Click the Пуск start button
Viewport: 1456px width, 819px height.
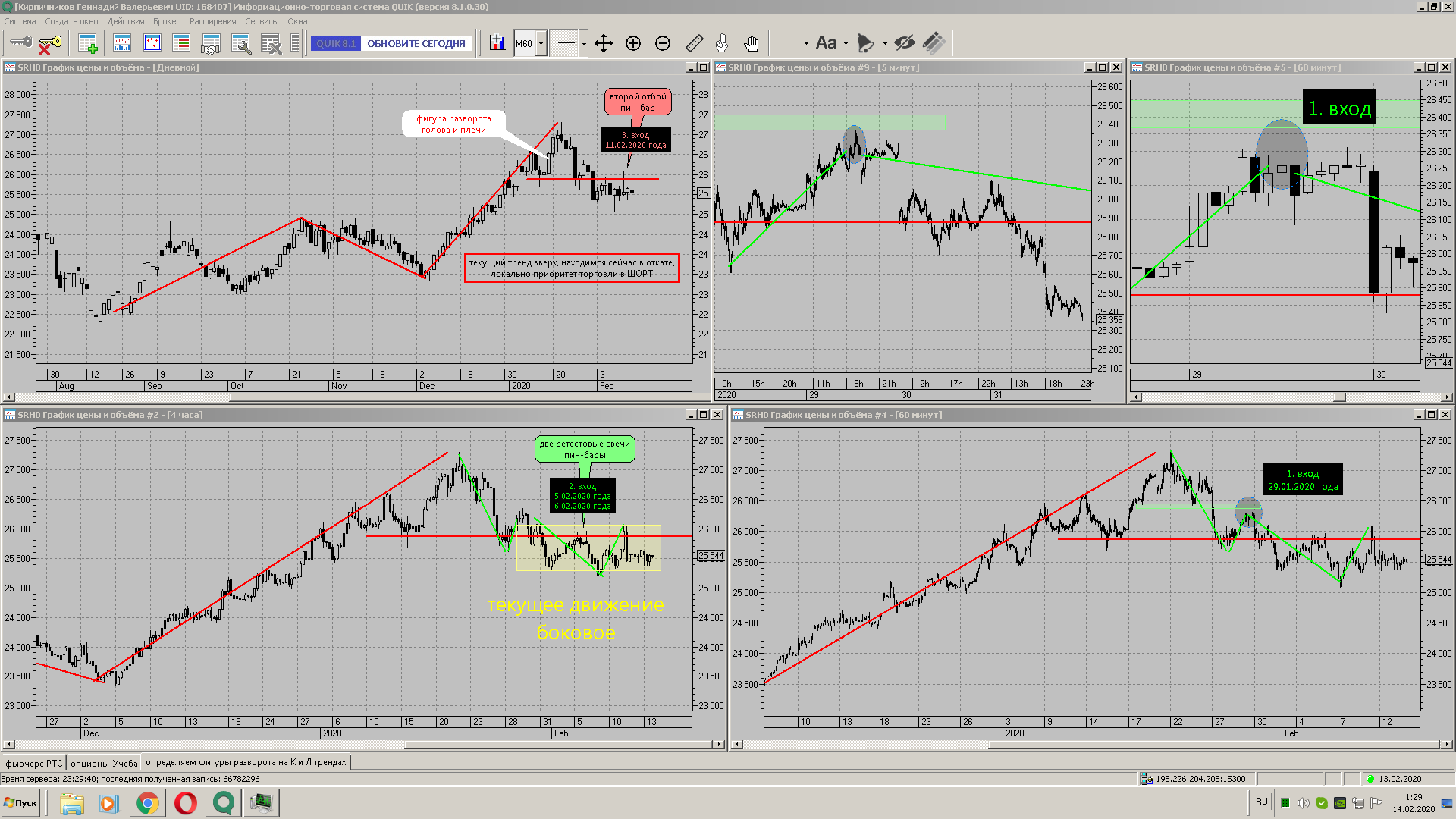tap(20, 803)
